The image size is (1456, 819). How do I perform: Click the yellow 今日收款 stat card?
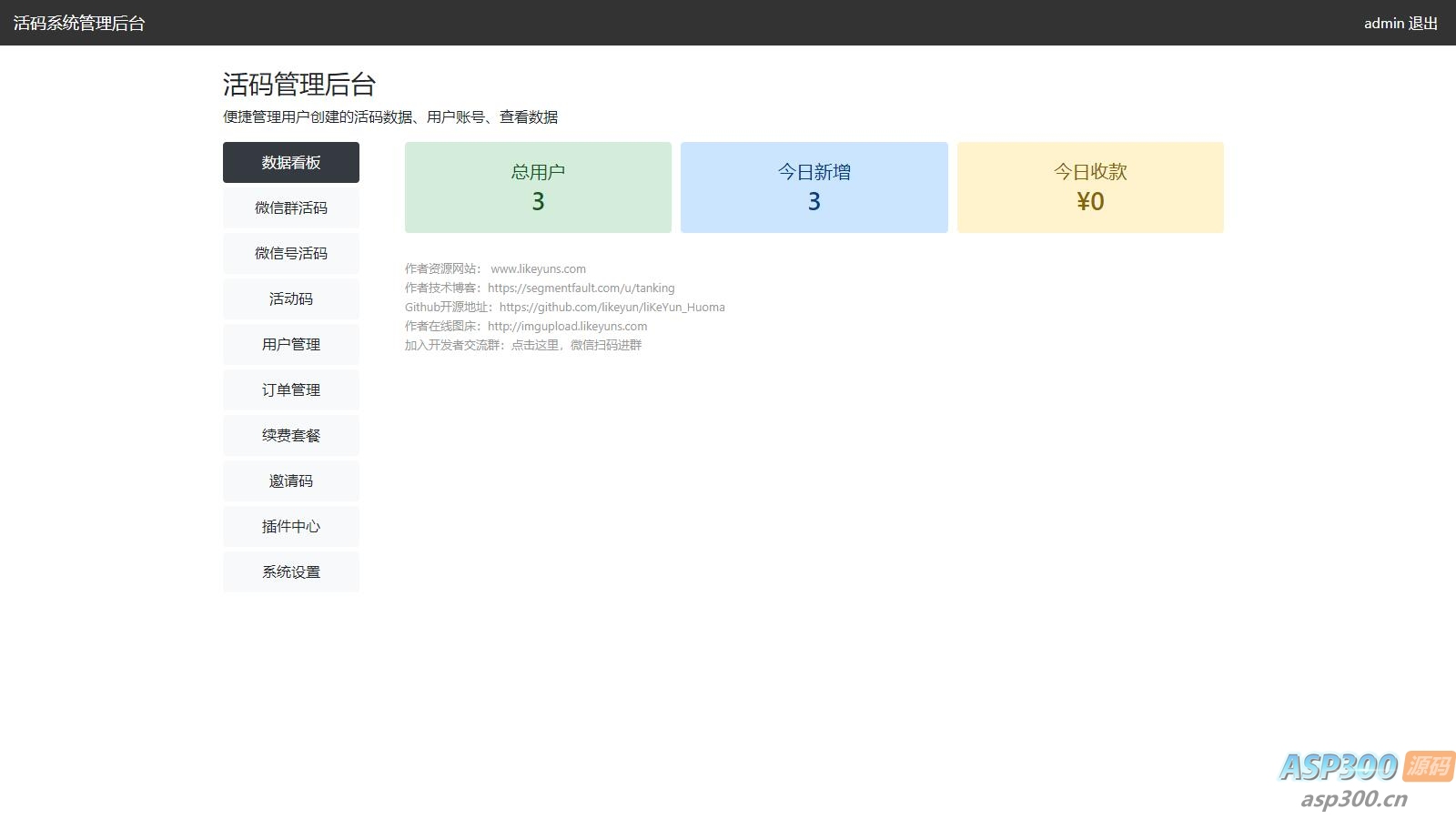coord(1090,187)
